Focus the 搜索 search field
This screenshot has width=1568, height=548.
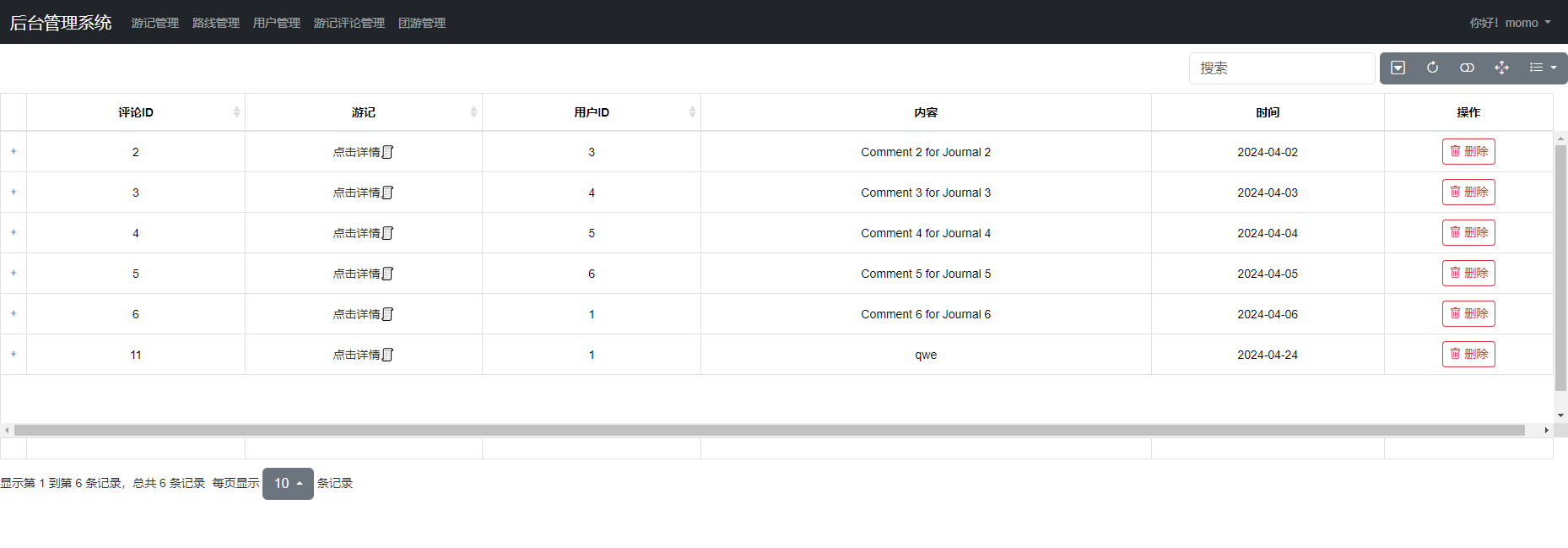(x=1282, y=68)
